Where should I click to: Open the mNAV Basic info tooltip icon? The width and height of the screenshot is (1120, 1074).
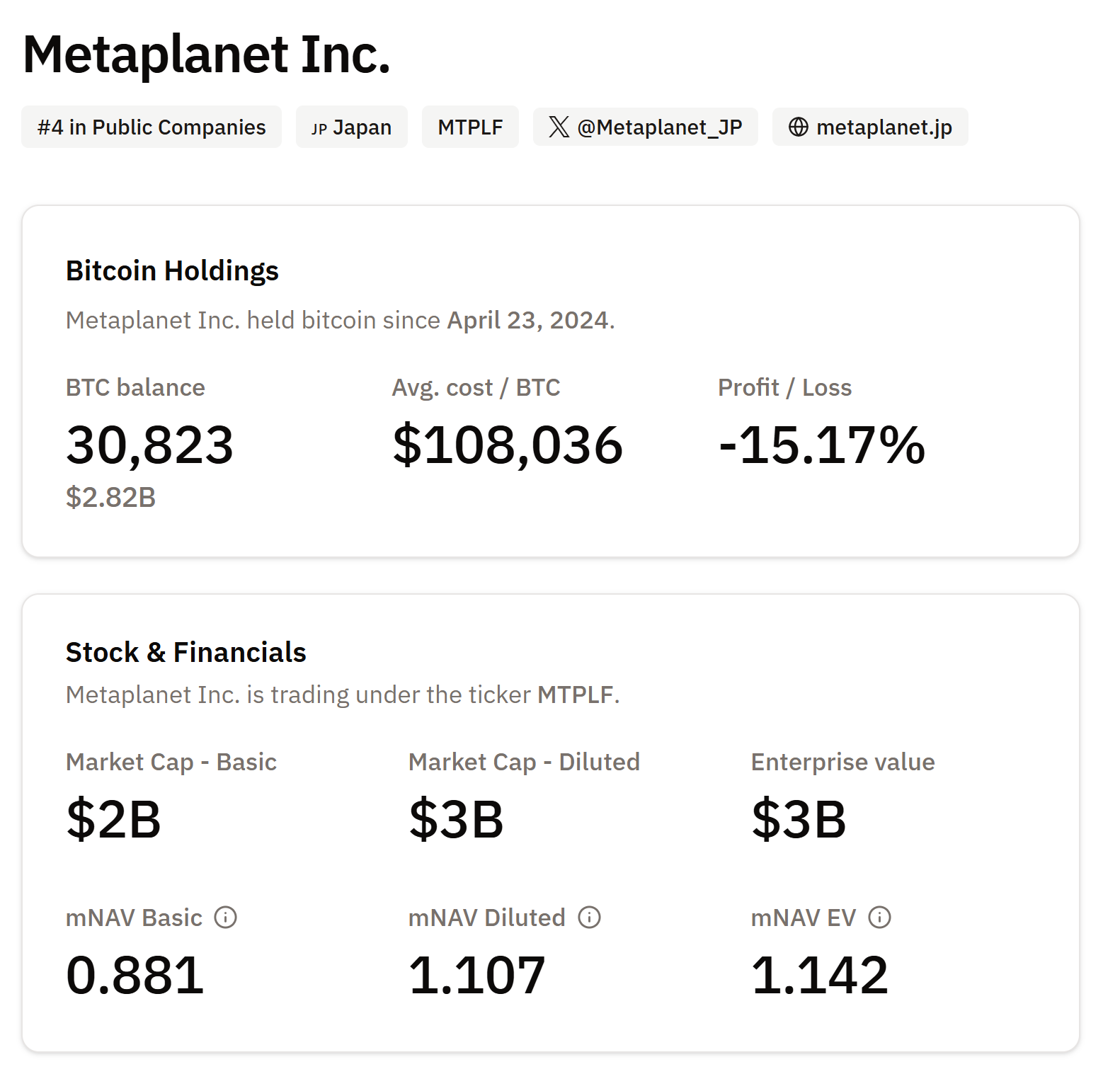point(225,918)
